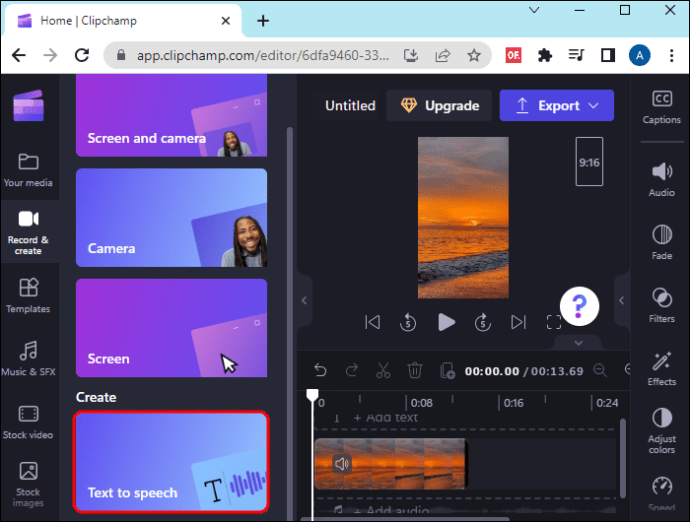The width and height of the screenshot is (690, 522).
Task: Click the timeline playhead marker
Action: tap(312, 395)
